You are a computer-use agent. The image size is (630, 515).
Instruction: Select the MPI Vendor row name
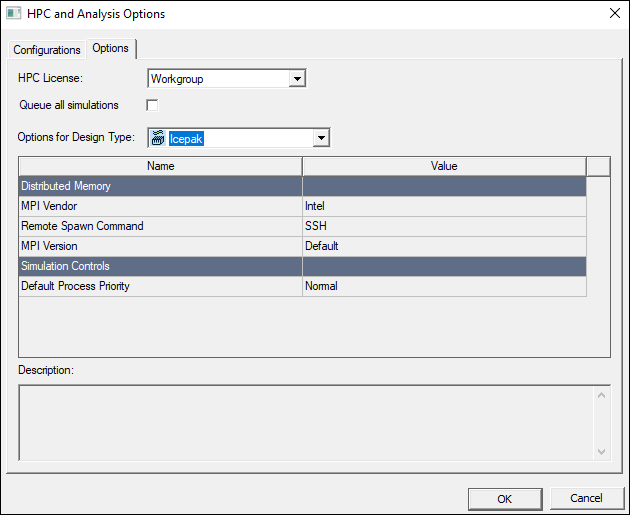pos(161,206)
